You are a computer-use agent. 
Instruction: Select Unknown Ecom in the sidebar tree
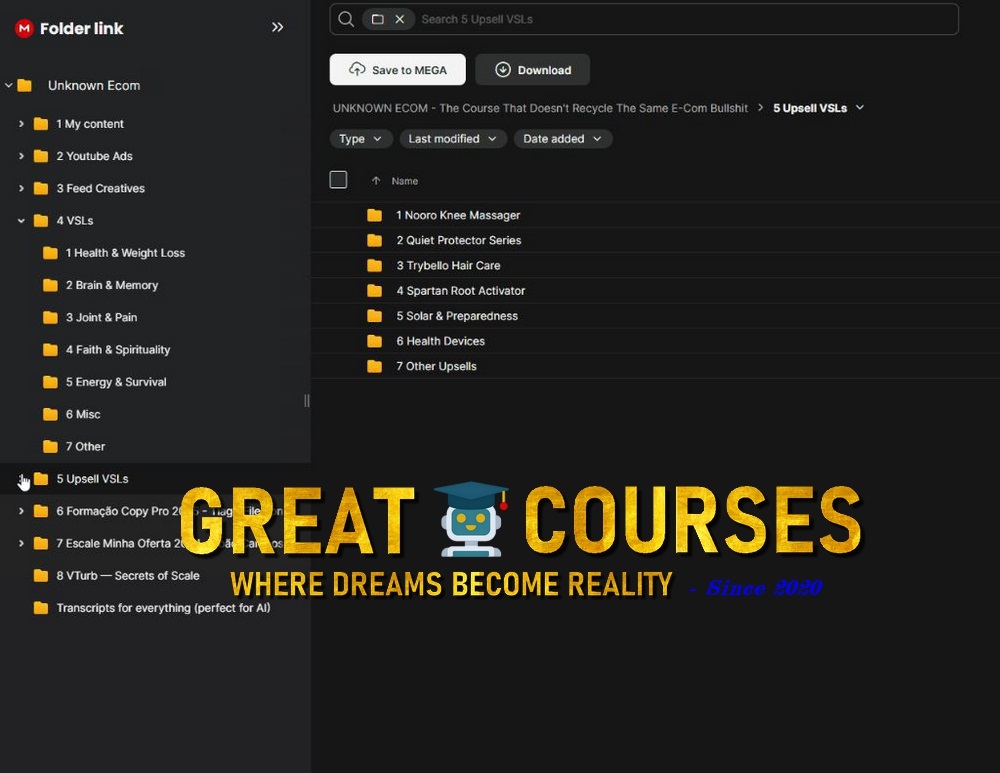click(x=94, y=85)
